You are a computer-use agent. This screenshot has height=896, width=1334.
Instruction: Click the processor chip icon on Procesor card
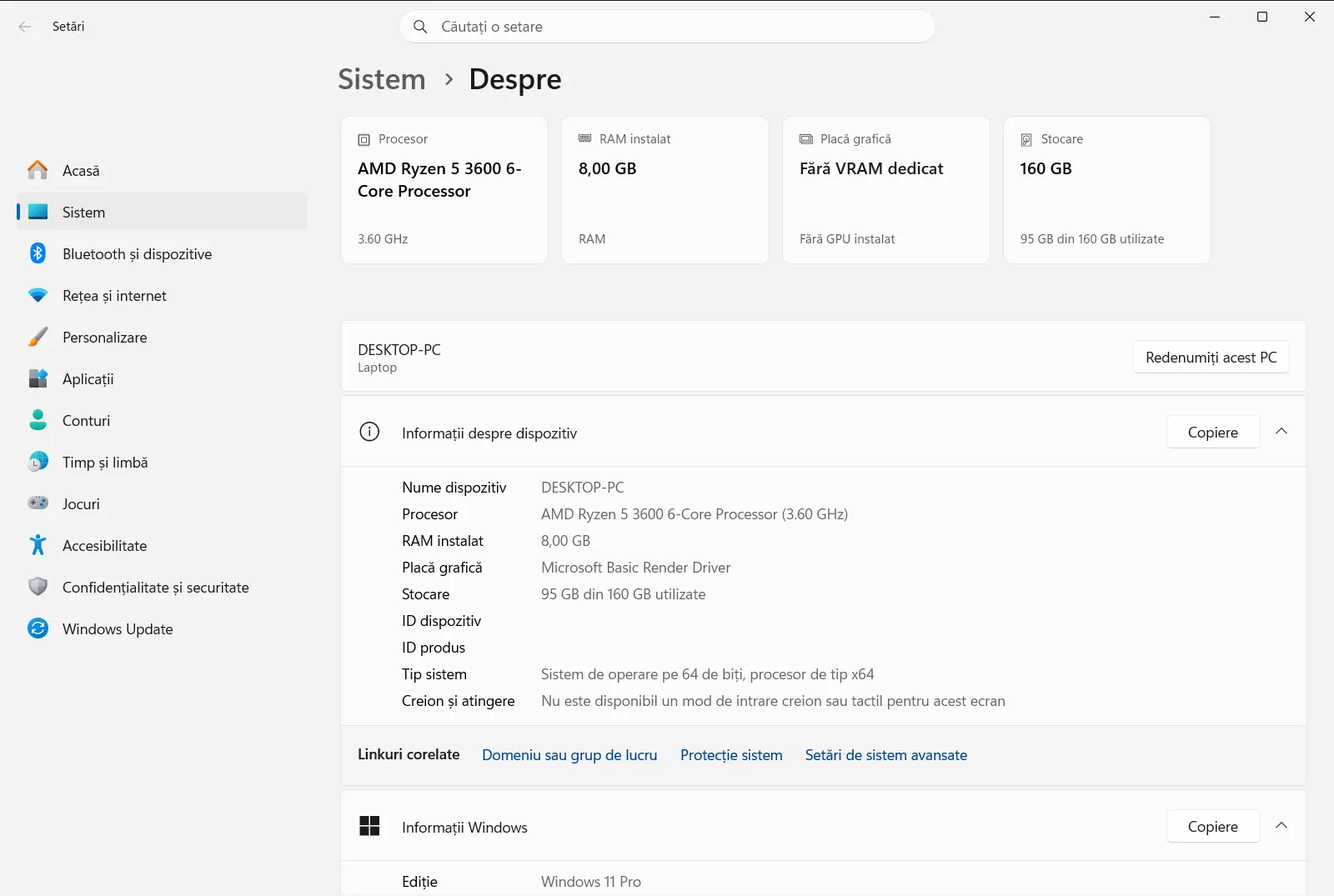364,139
